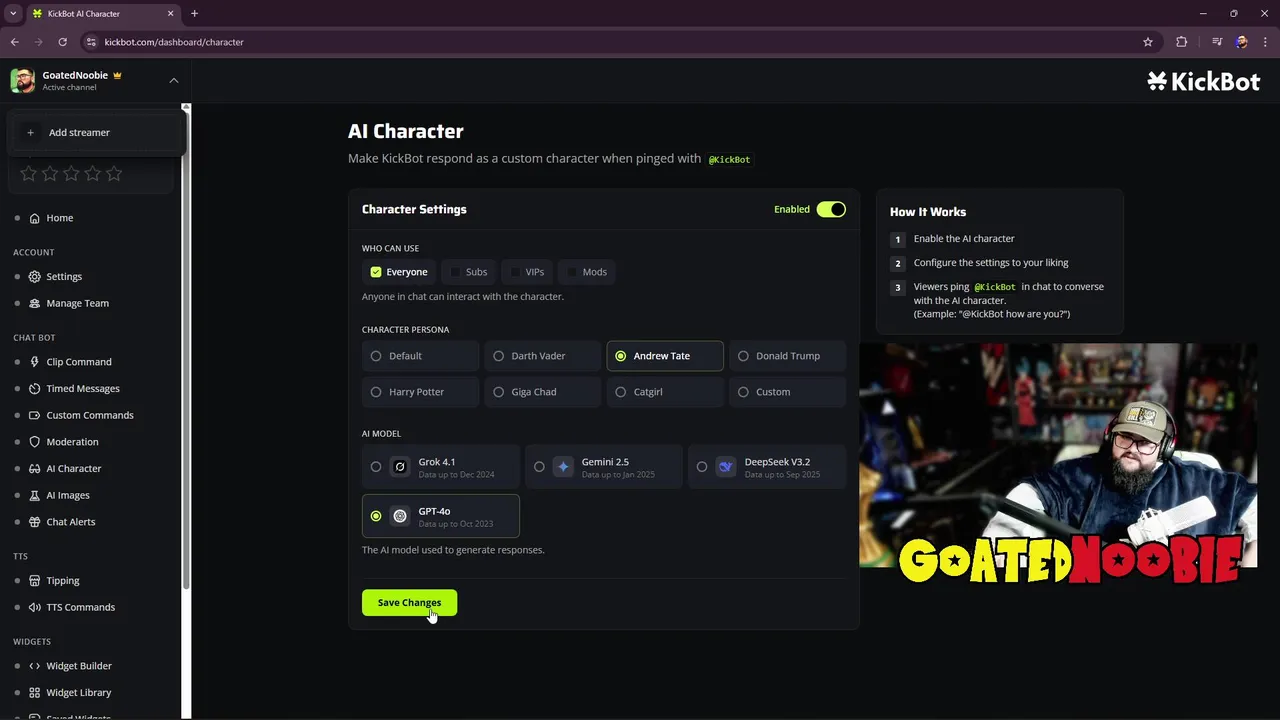The height and width of the screenshot is (720, 1280).
Task: Open the tab search dropdown arrow
Action: point(13,13)
